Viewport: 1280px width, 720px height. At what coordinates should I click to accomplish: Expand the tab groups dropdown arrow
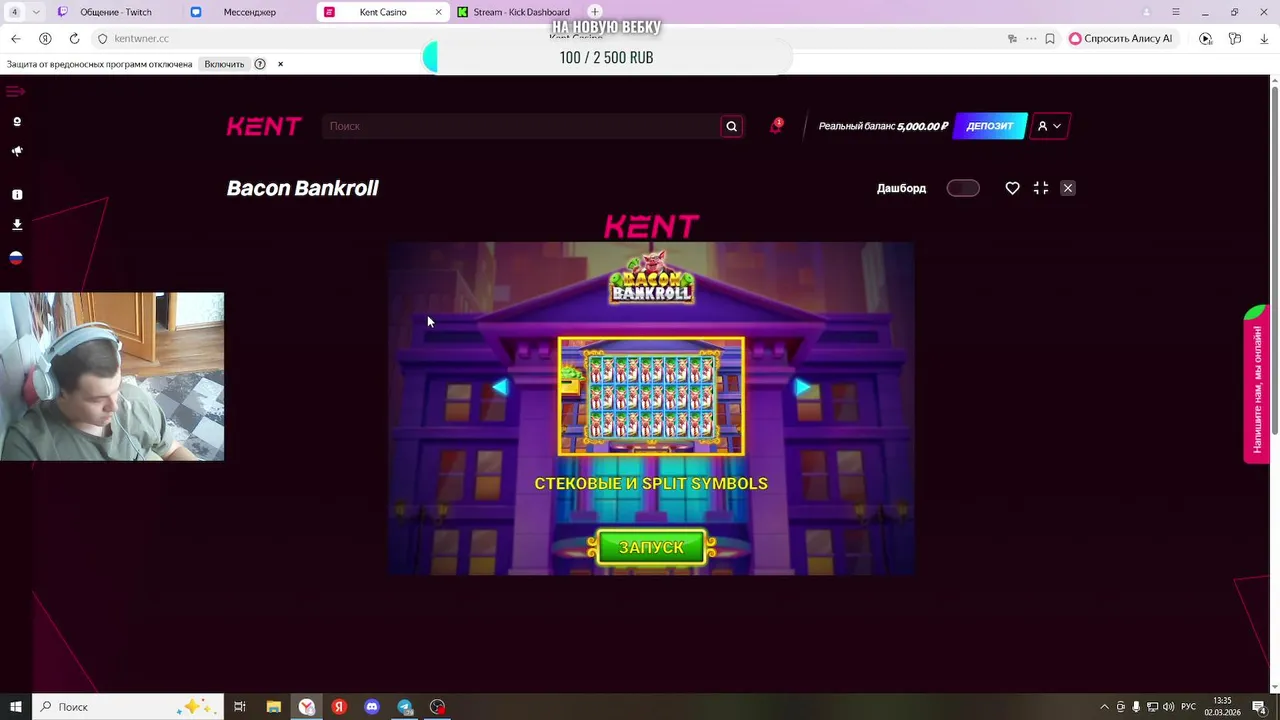click(x=36, y=12)
